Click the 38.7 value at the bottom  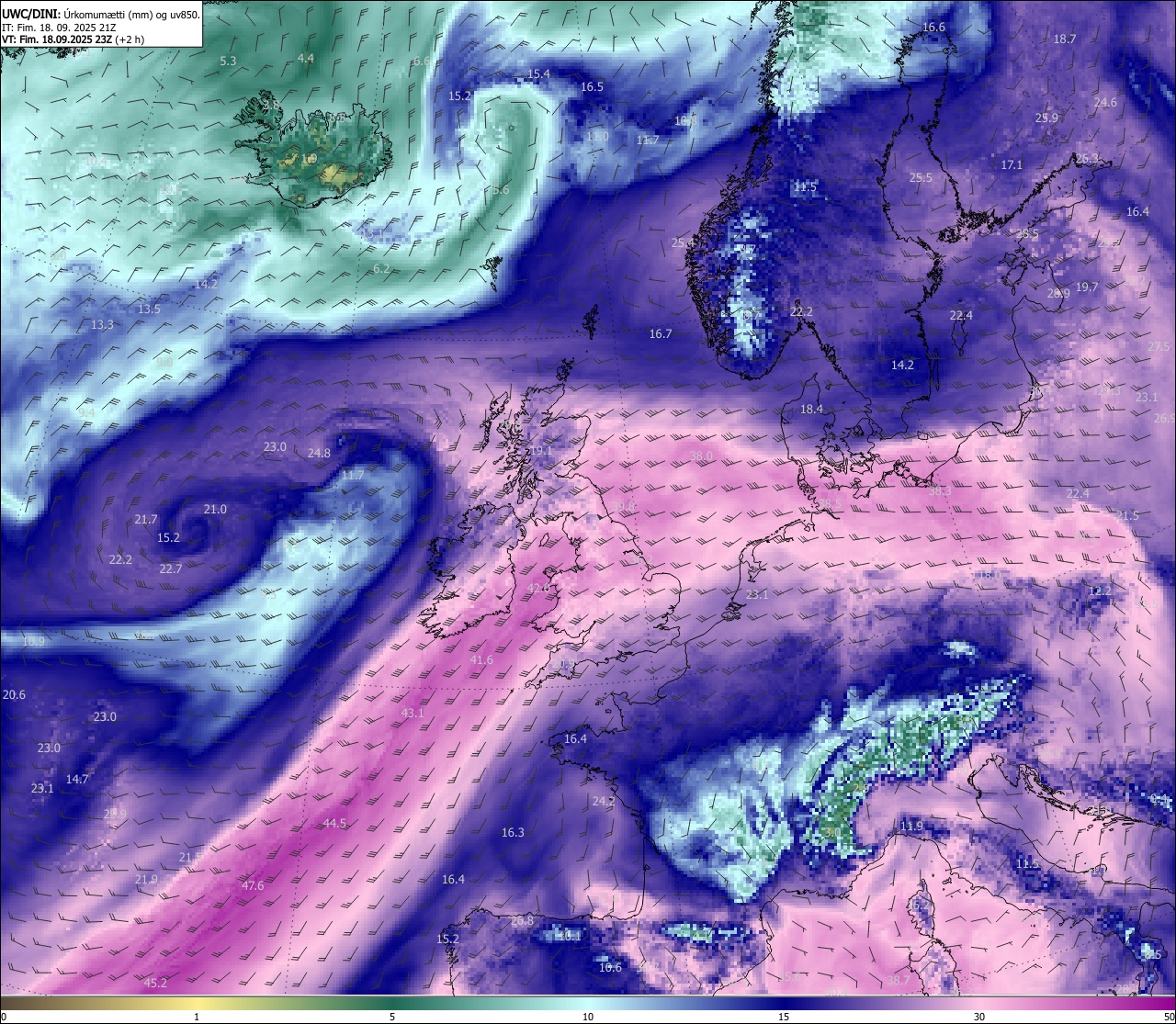point(898,980)
